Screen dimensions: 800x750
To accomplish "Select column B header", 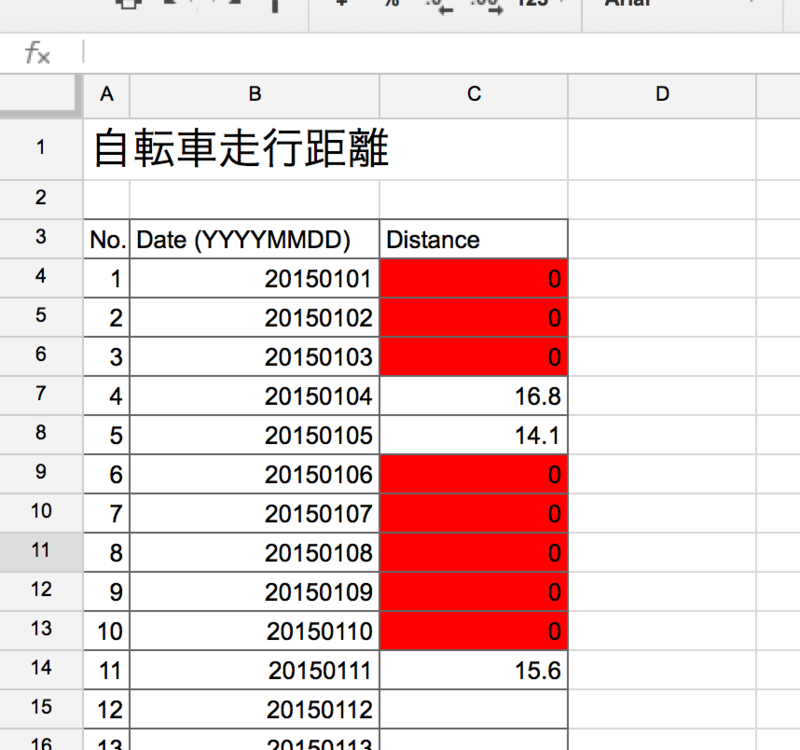I will [255, 95].
